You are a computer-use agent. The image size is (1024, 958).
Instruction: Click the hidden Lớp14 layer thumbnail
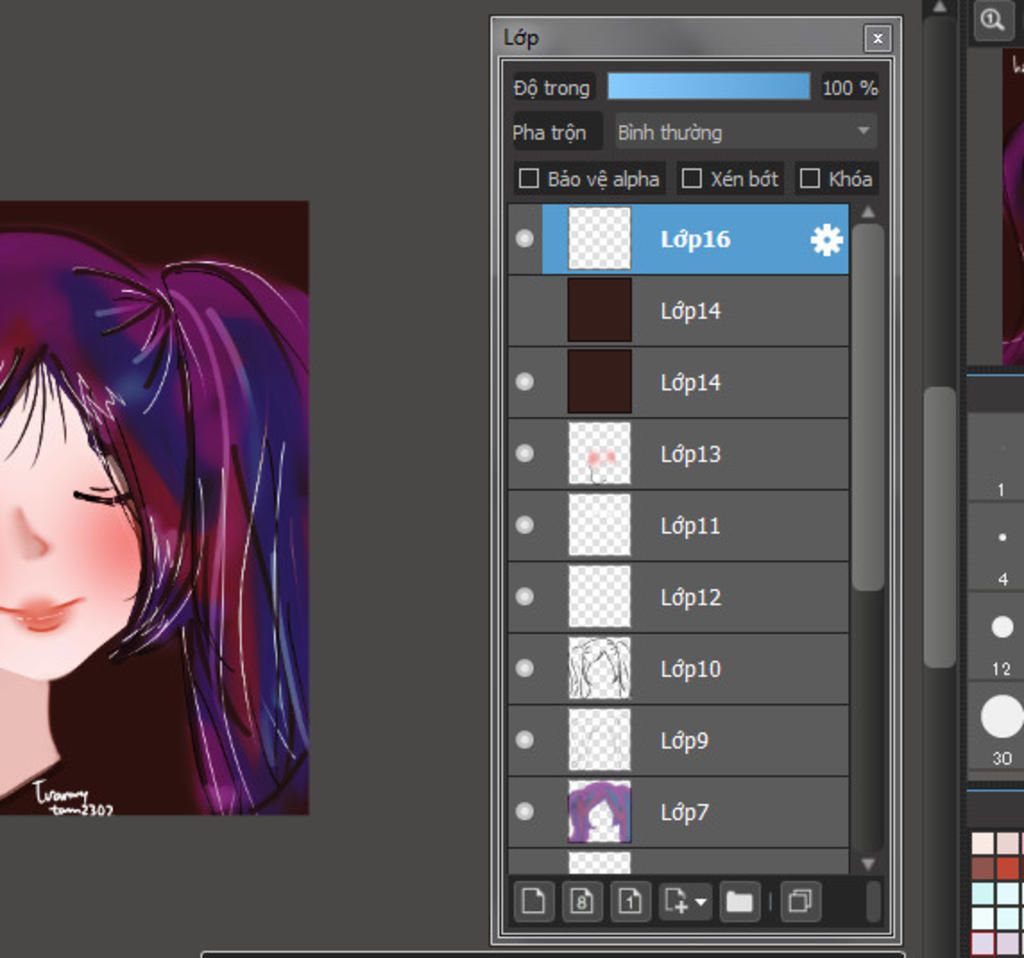click(x=600, y=310)
